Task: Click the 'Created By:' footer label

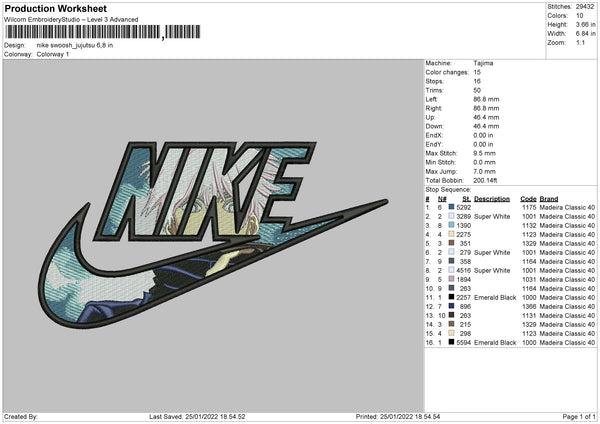Action: (21, 416)
